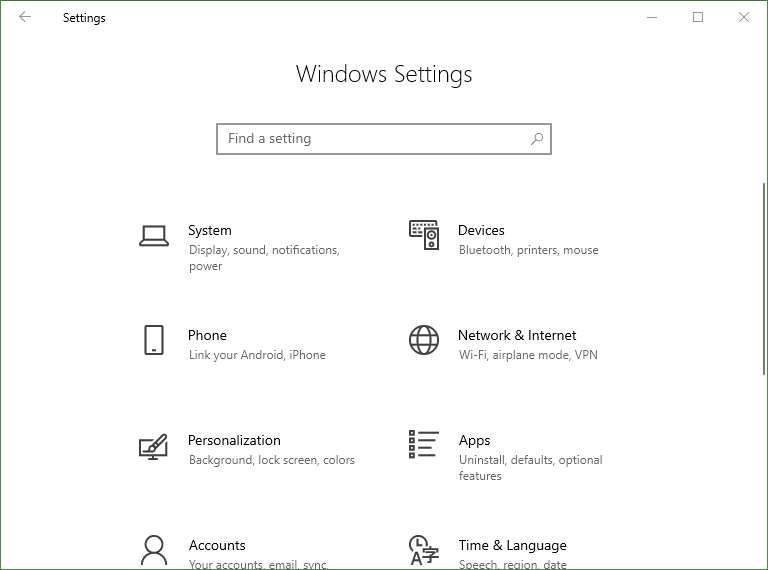Go back using the arrow button
768x570 pixels.
coord(25,17)
